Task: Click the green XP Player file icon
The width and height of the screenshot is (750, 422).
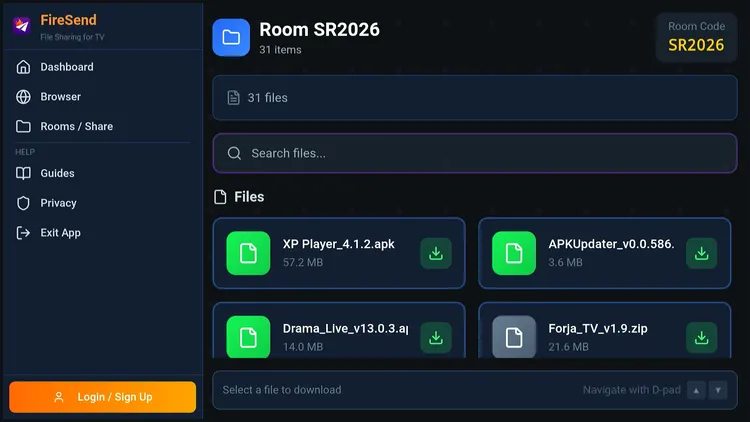Action: (248, 253)
